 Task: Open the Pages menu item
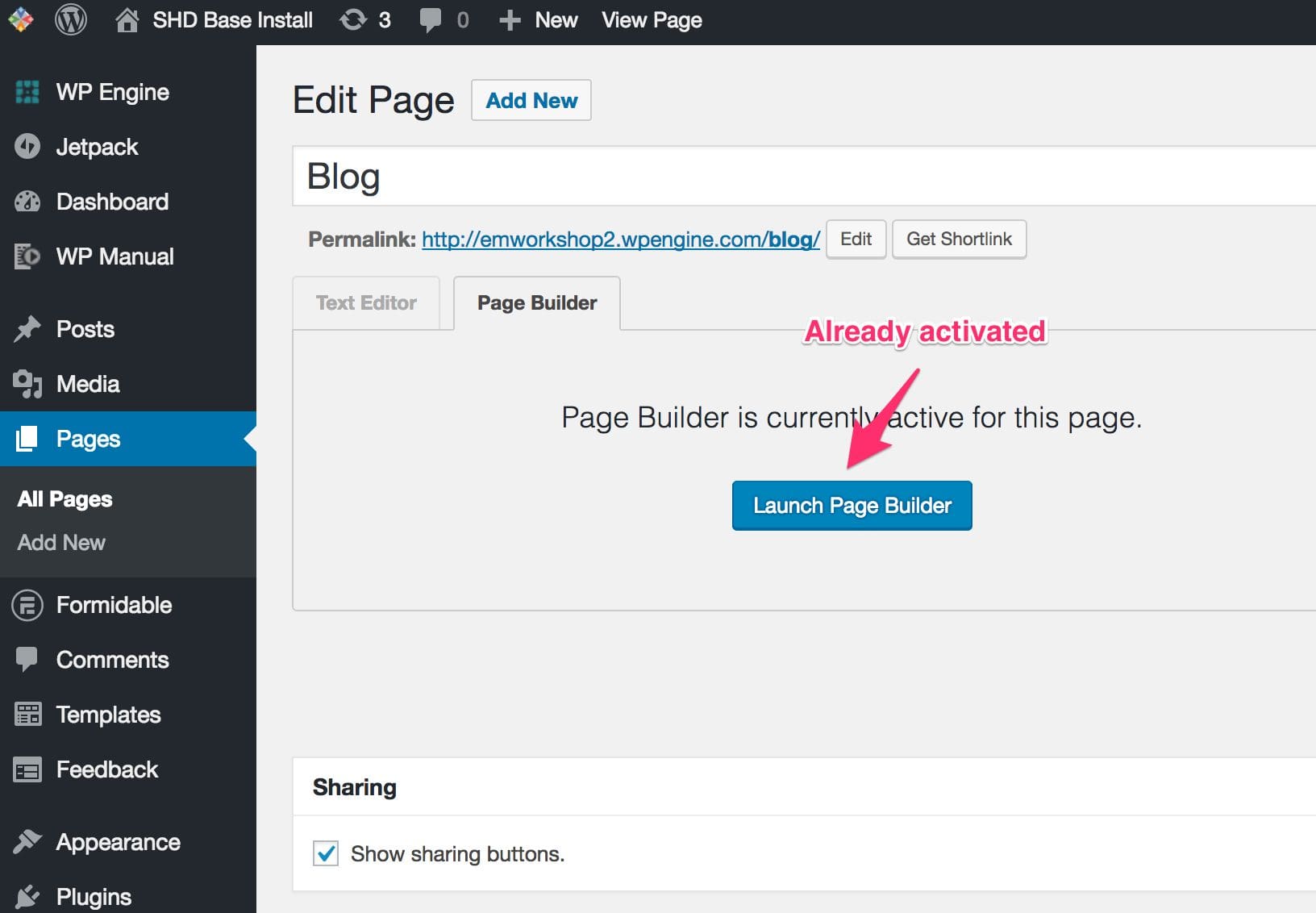coord(128,439)
